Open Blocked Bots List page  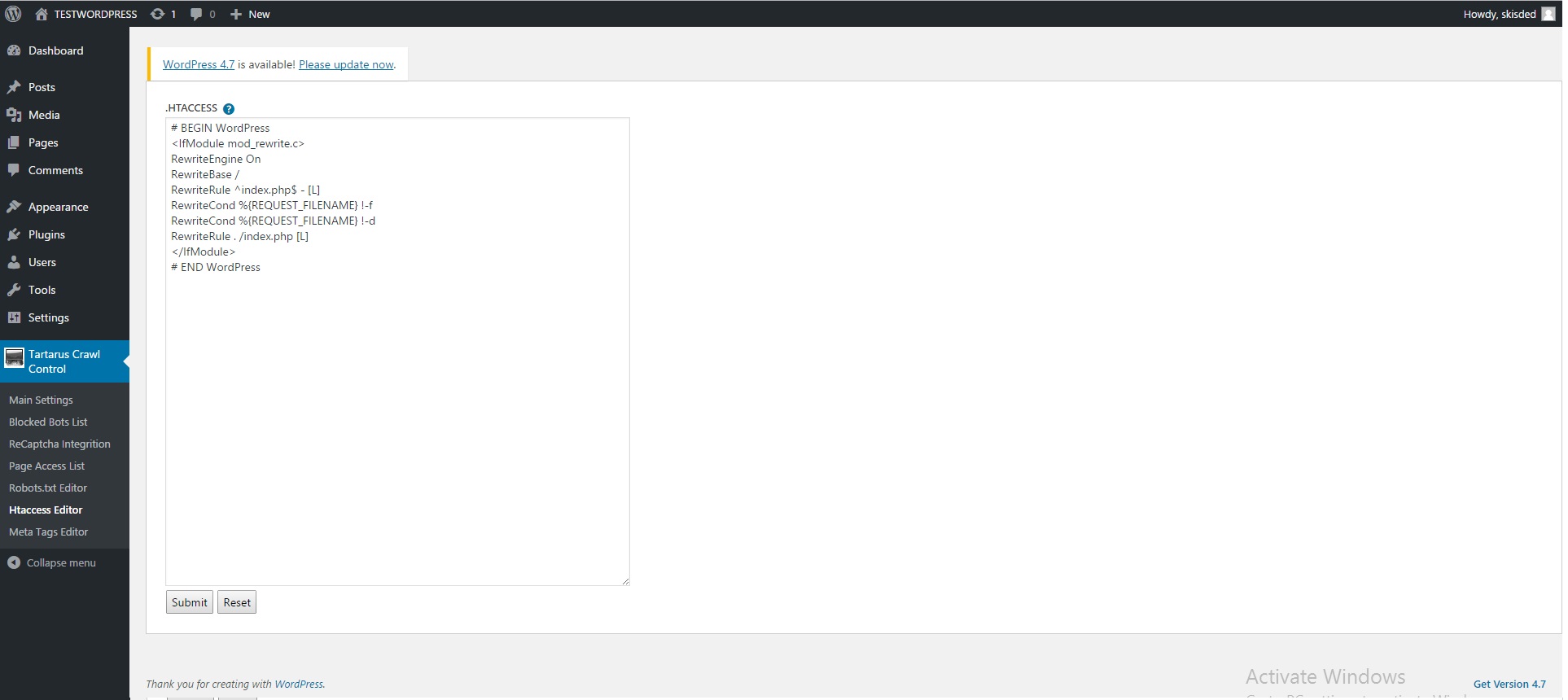(x=48, y=422)
